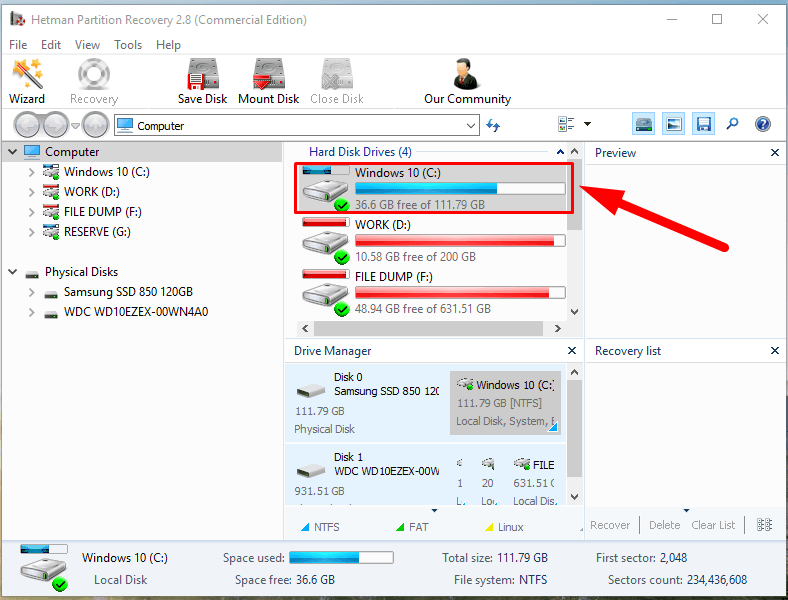Expand FILE DUMP (F:) in tree
Screen dimensions: 788x600
(32, 212)
